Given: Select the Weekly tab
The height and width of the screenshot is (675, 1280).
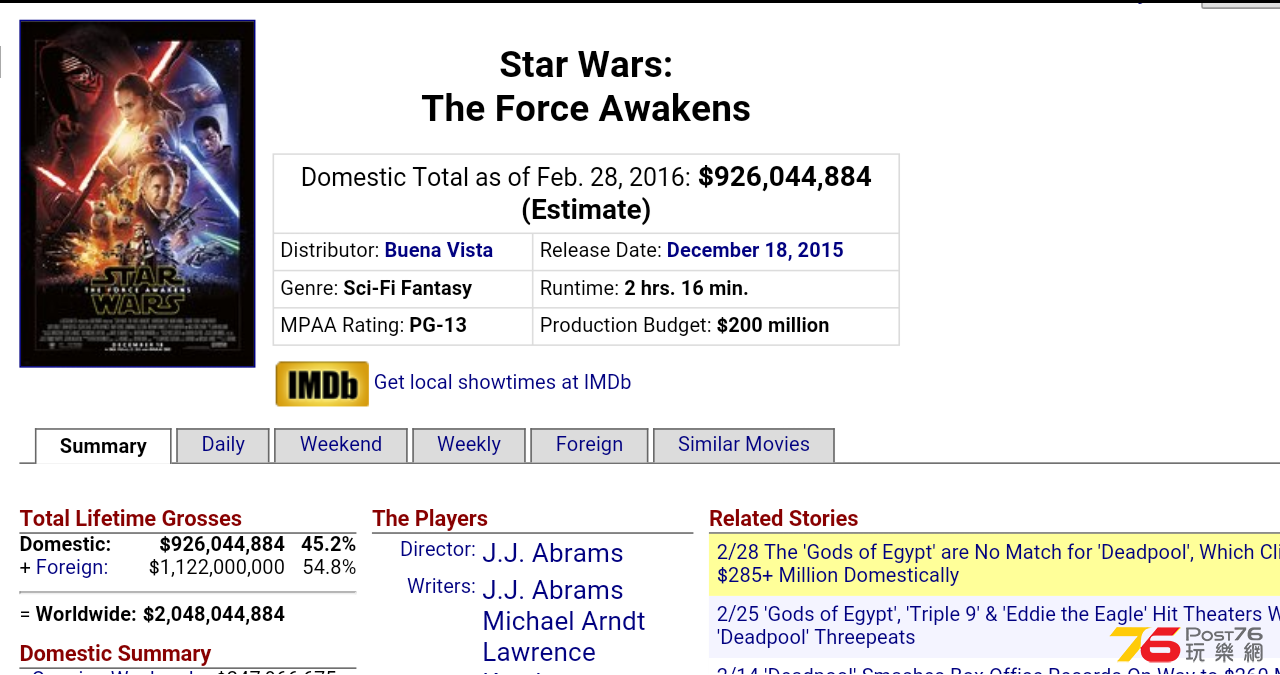Looking at the screenshot, I should pos(469,445).
